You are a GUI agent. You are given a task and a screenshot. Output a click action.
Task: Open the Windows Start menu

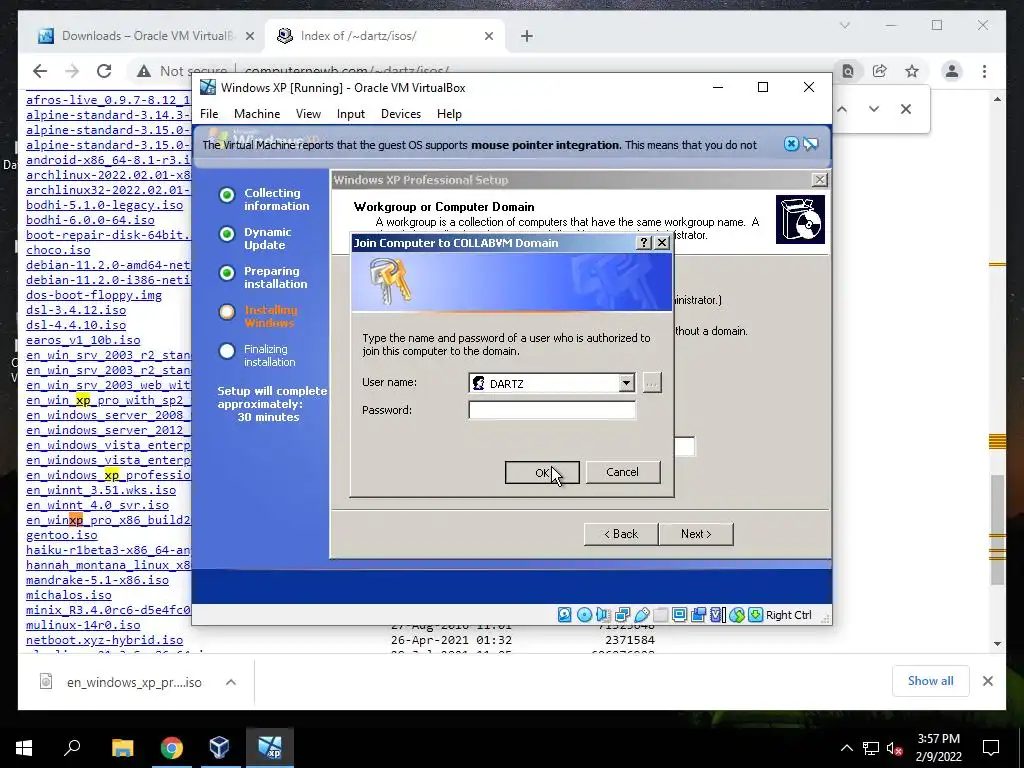coord(24,748)
